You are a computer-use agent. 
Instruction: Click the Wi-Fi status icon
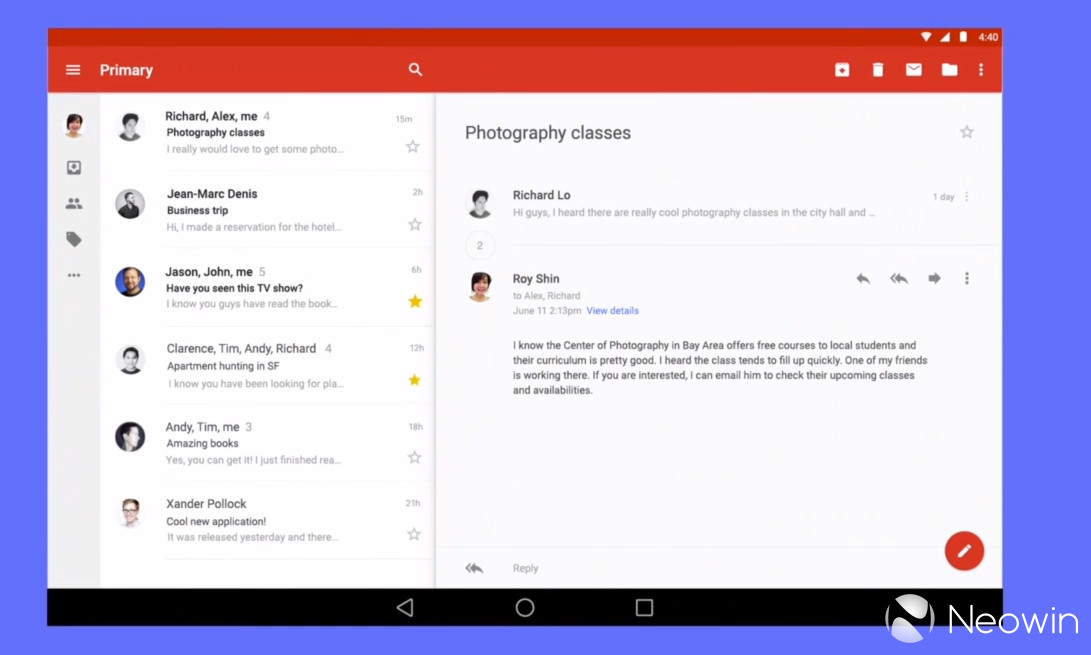pos(926,37)
